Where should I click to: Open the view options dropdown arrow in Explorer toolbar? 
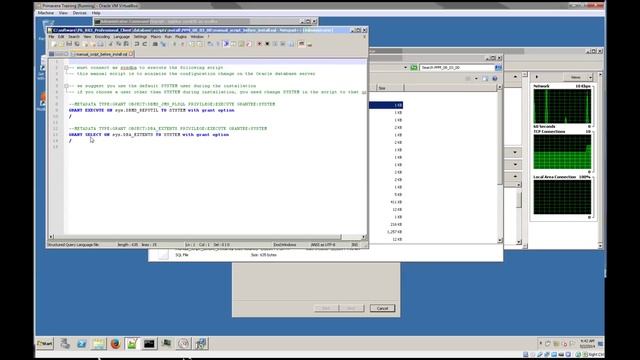coord(476,78)
